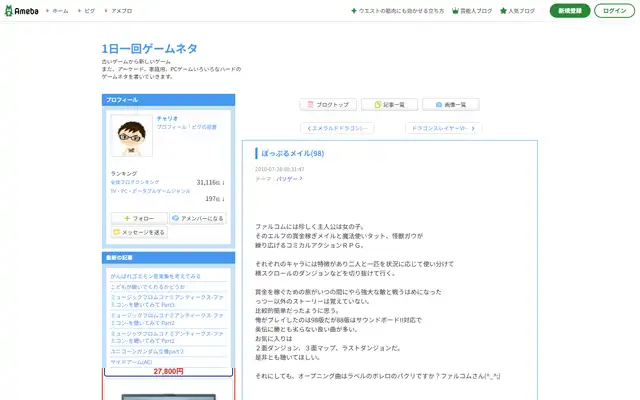The image size is (640, 400).
Task: Open recent article こどもが聴いてくれるかどうか
Action: click(x=148, y=287)
